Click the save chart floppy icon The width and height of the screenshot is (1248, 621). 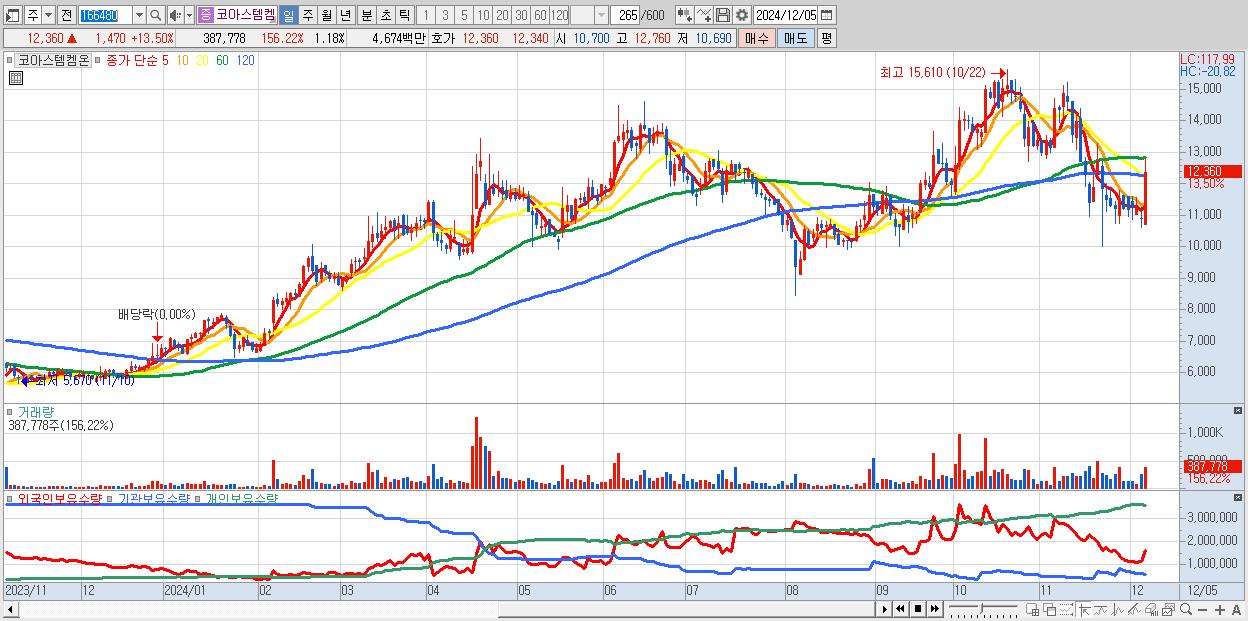723,16
